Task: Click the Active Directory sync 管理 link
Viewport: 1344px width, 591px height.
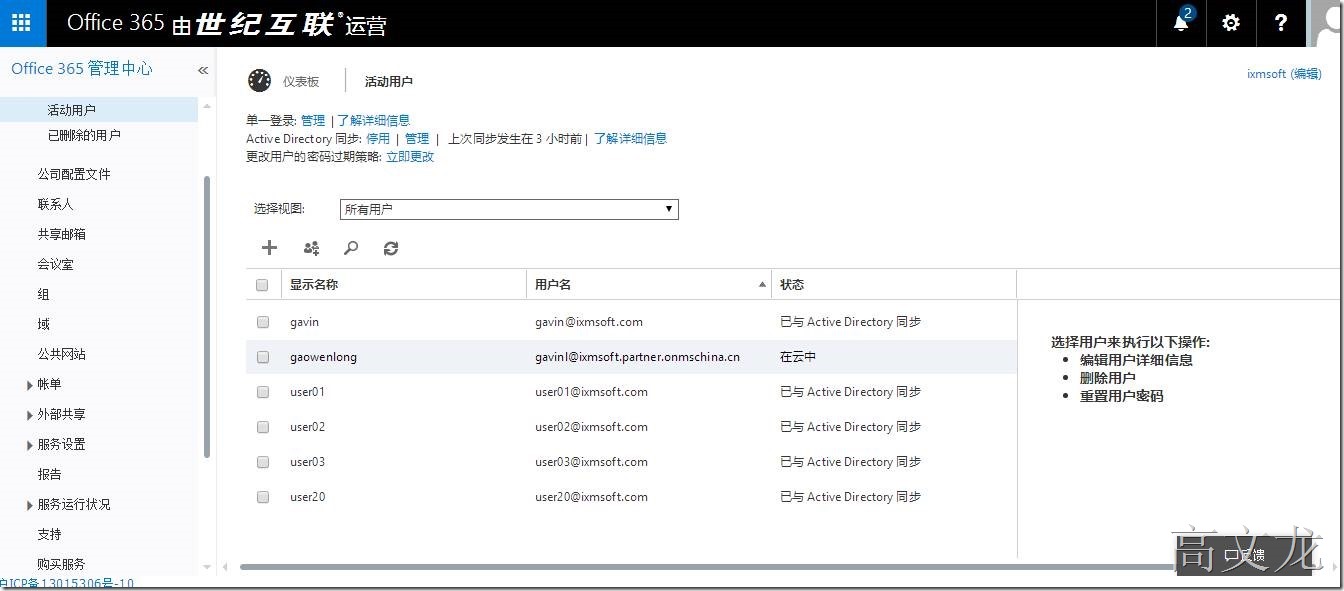Action: coord(417,139)
